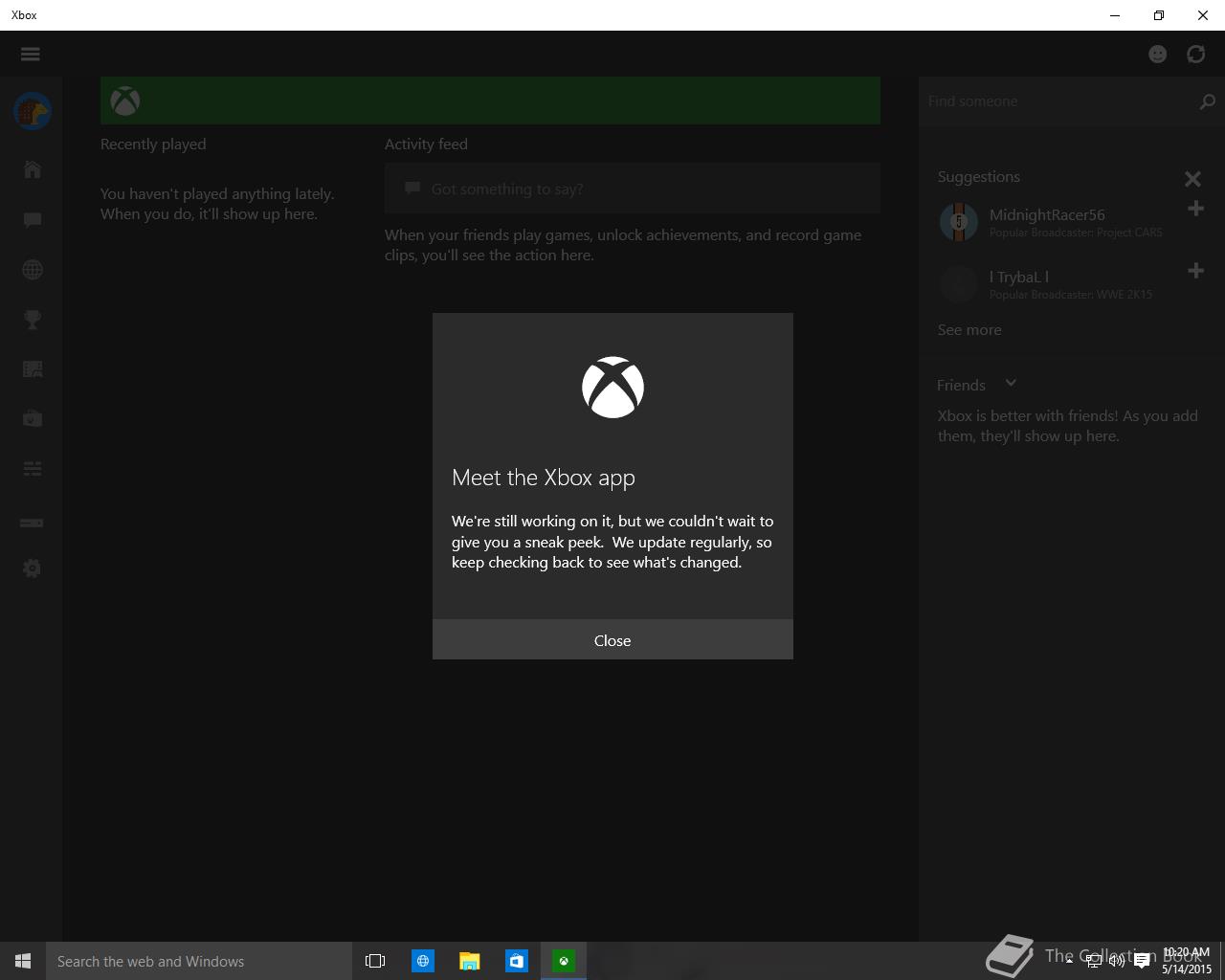
Task: Open Connect console icon
Action: point(32,523)
